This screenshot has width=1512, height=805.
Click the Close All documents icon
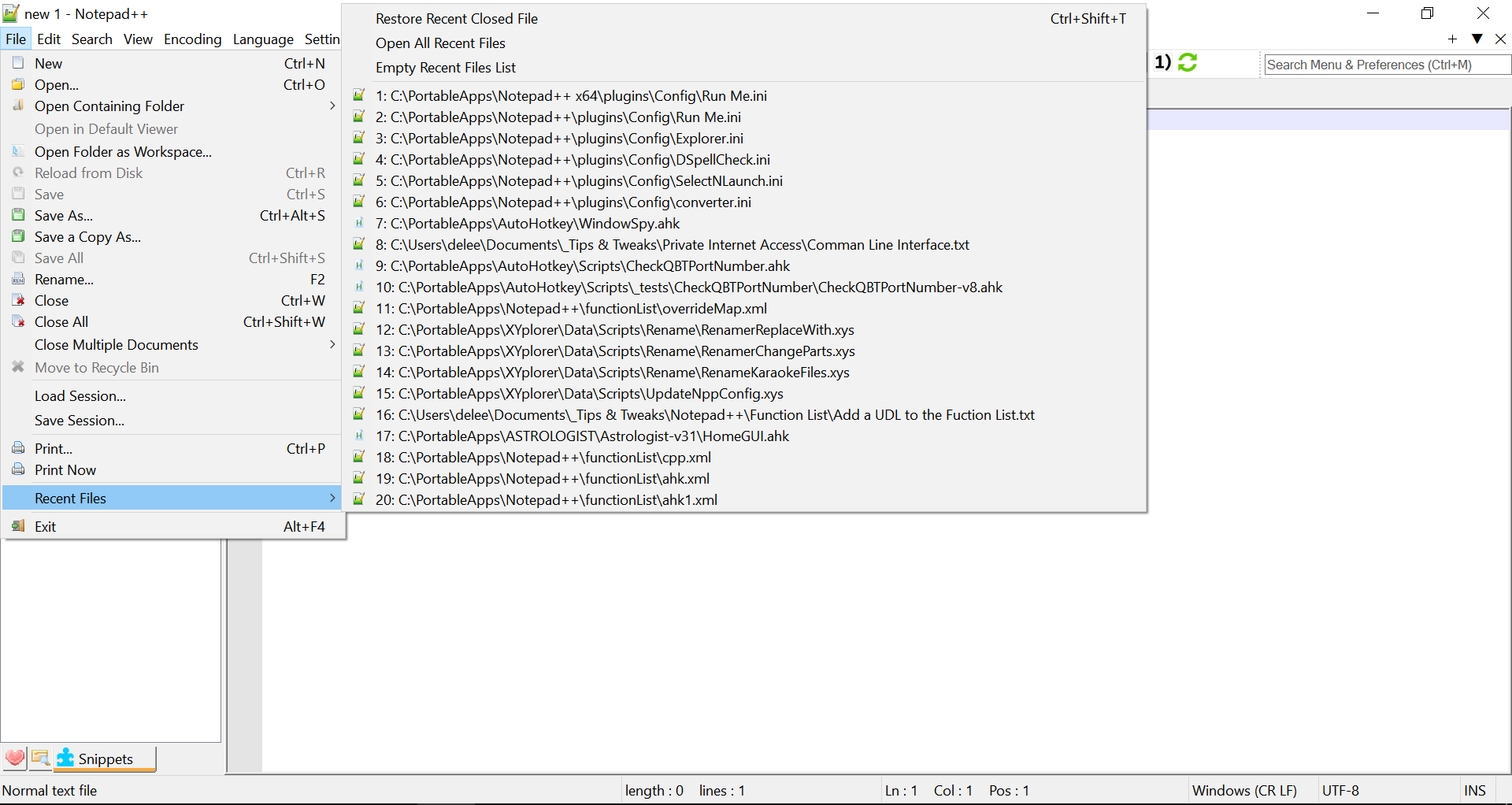18,321
